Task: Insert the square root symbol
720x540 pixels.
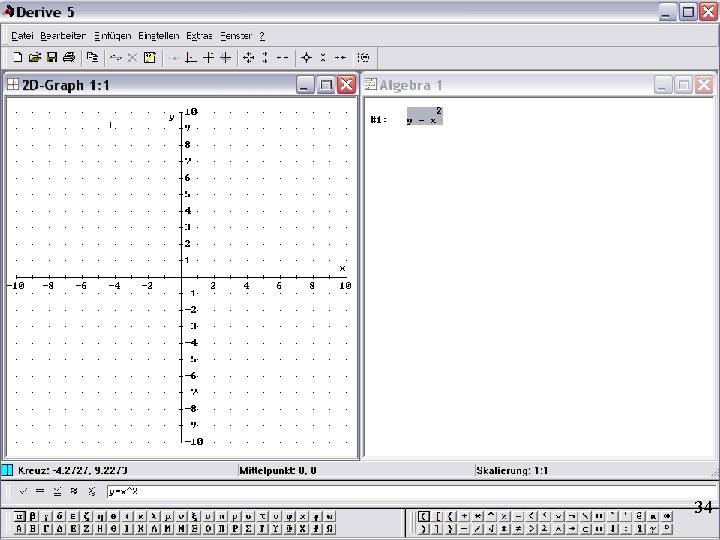Action: (491, 529)
